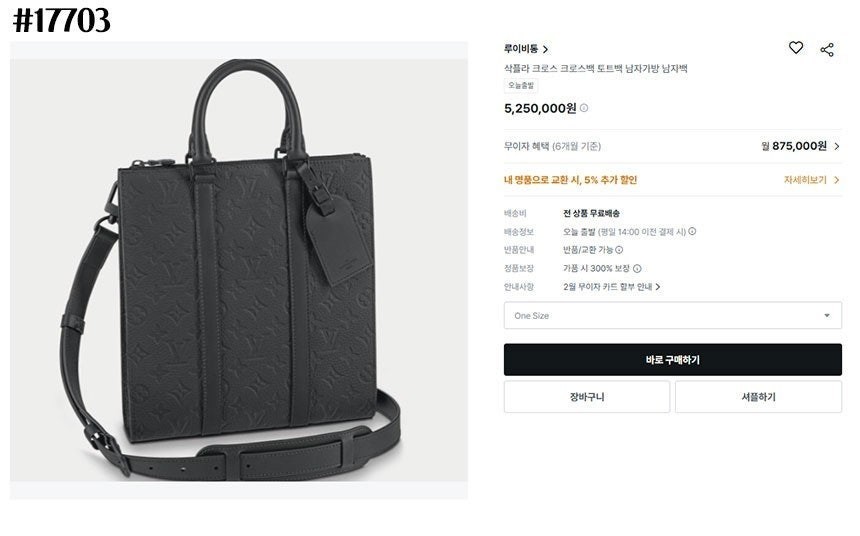The image size is (860, 536).
Task: Show price info icon beside 5,250,000원
Action: click(x=584, y=108)
